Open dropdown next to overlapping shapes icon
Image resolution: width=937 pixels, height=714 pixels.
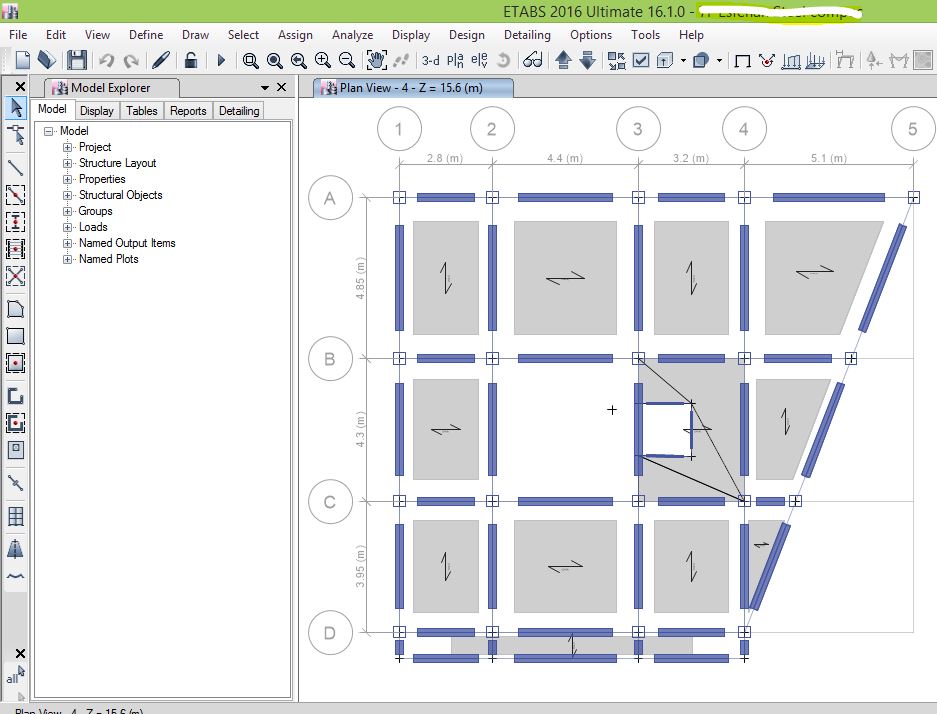(719, 60)
